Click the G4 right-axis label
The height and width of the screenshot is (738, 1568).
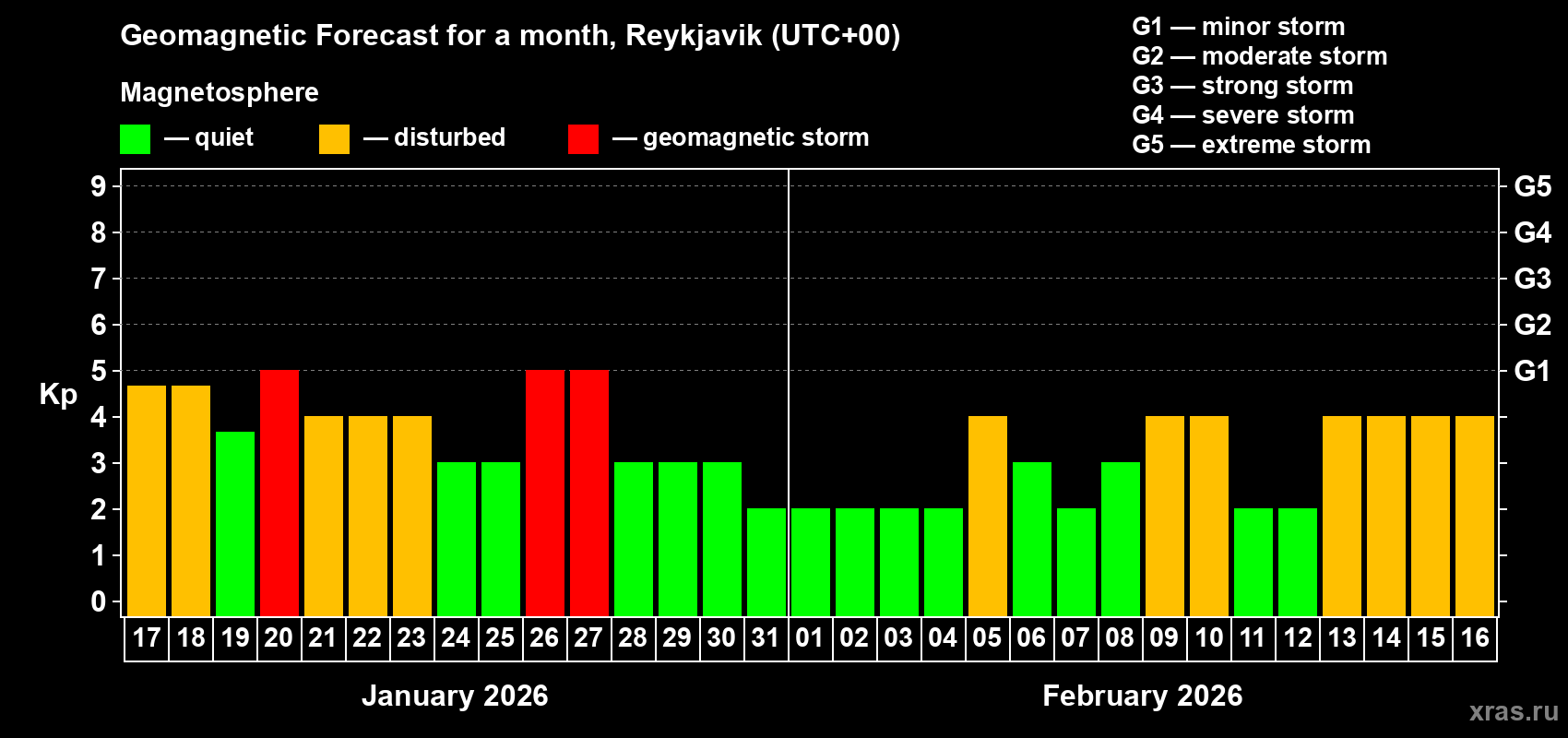pyautogui.click(x=1533, y=232)
